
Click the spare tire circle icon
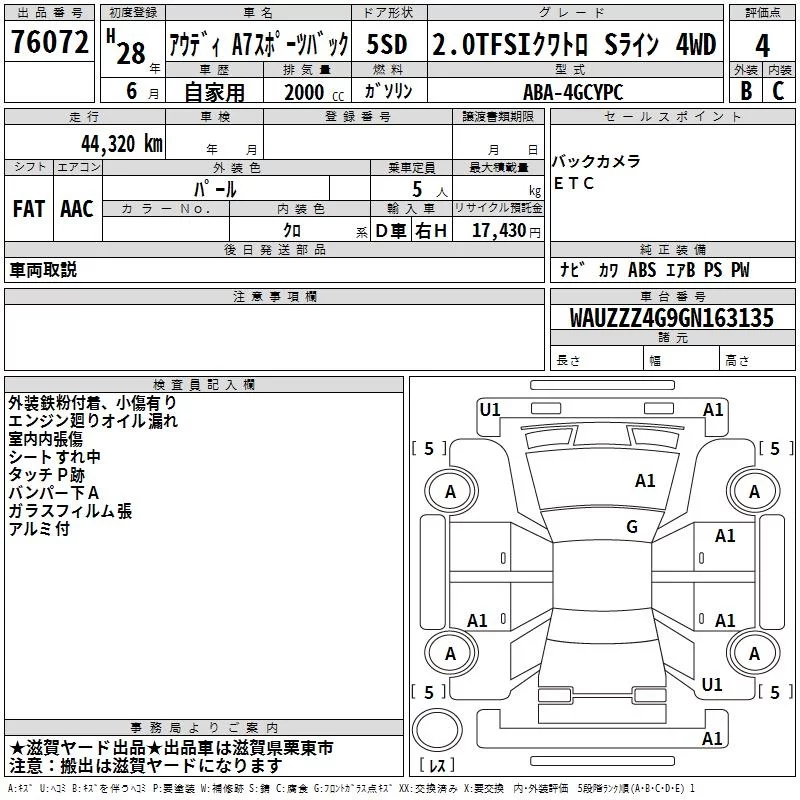(x=437, y=730)
